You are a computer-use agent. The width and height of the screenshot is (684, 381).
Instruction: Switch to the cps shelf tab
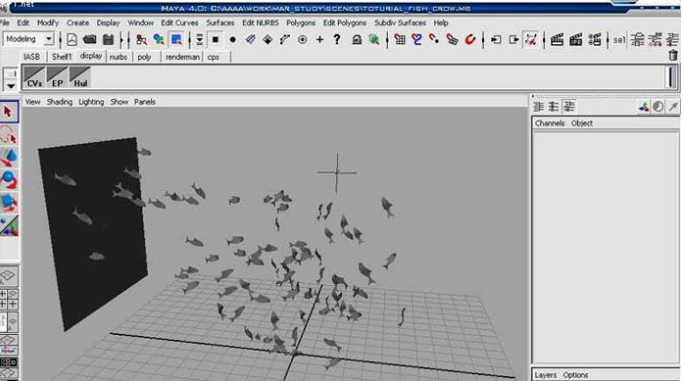(x=213, y=57)
